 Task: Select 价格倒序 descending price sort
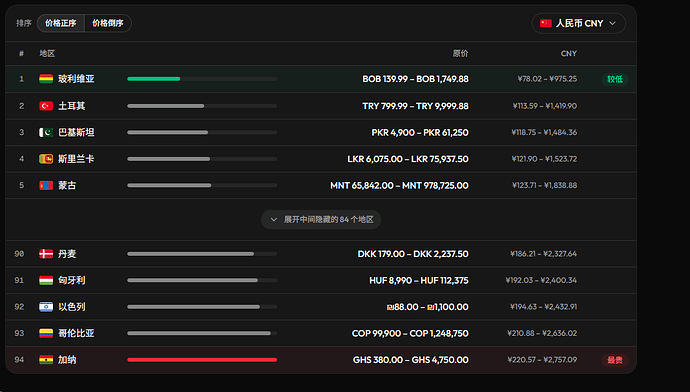coord(108,23)
